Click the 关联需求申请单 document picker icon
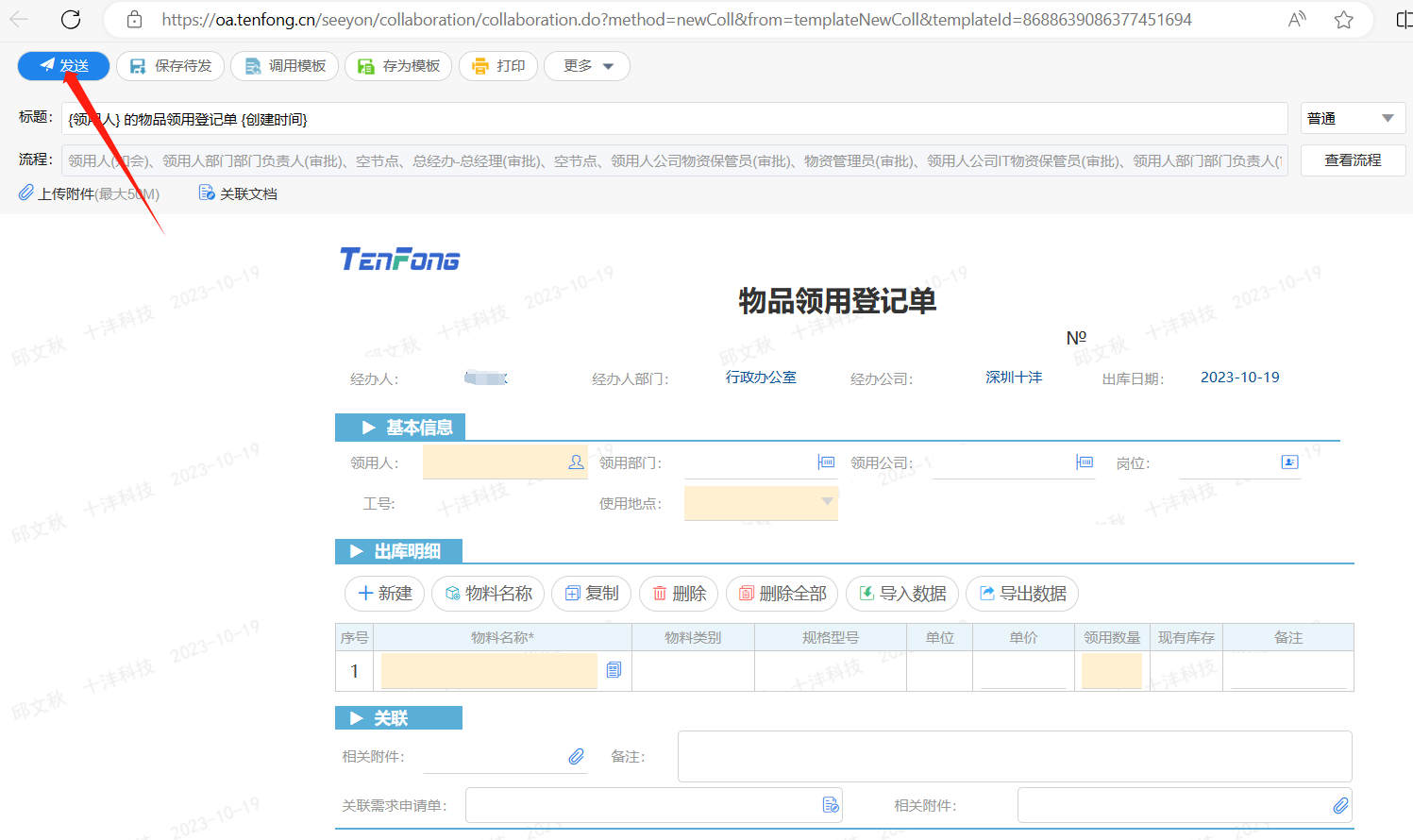 [830, 805]
